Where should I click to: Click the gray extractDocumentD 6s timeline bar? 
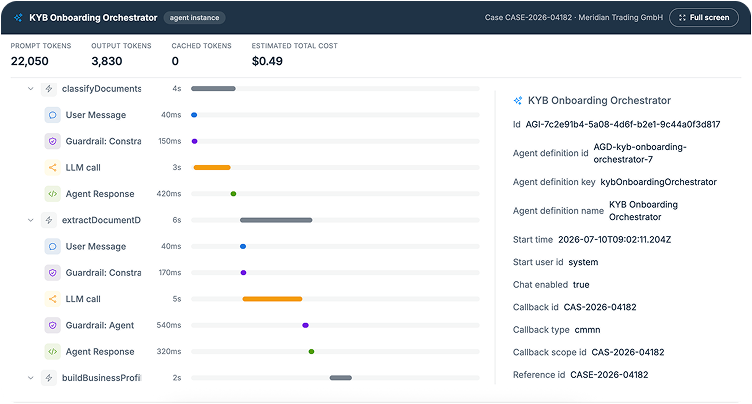tap(276, 220)
